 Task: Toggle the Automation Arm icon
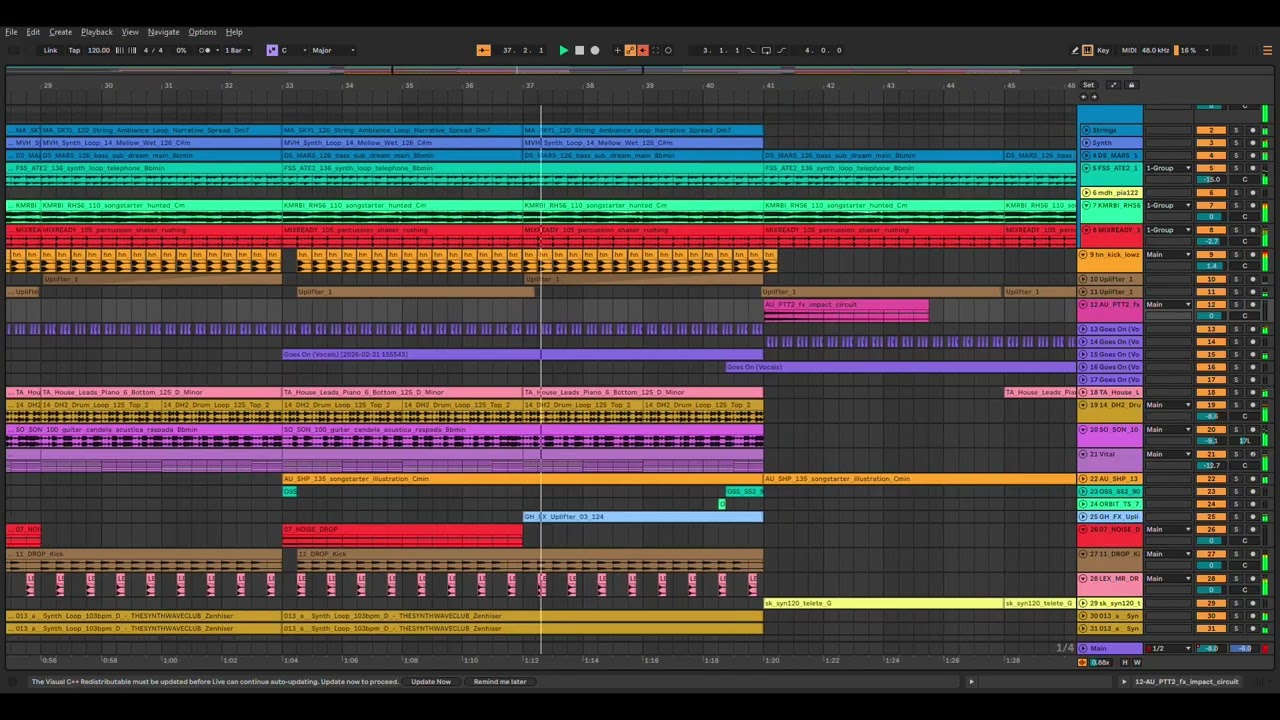coord(630,50)
